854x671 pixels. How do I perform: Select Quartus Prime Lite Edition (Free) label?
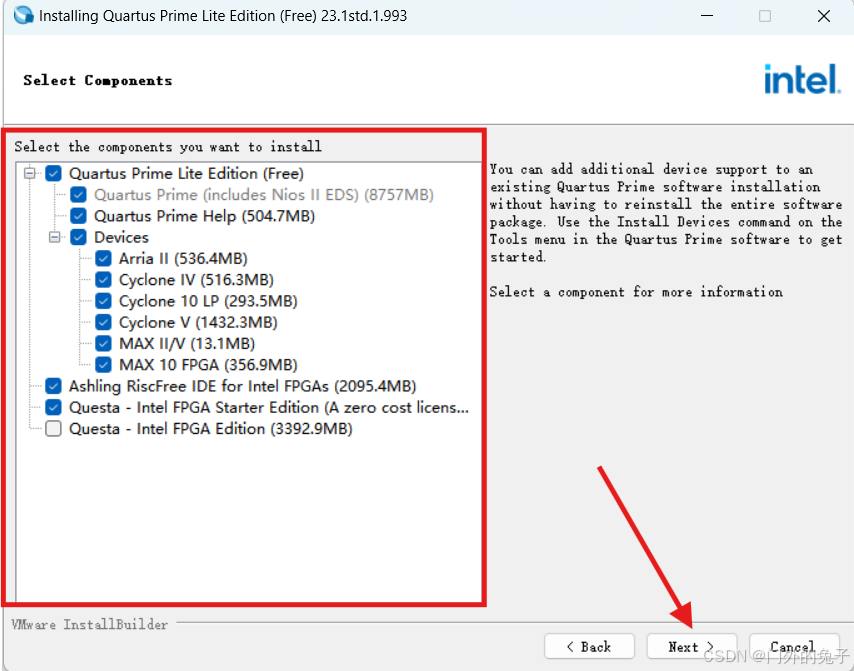[186, 174]
